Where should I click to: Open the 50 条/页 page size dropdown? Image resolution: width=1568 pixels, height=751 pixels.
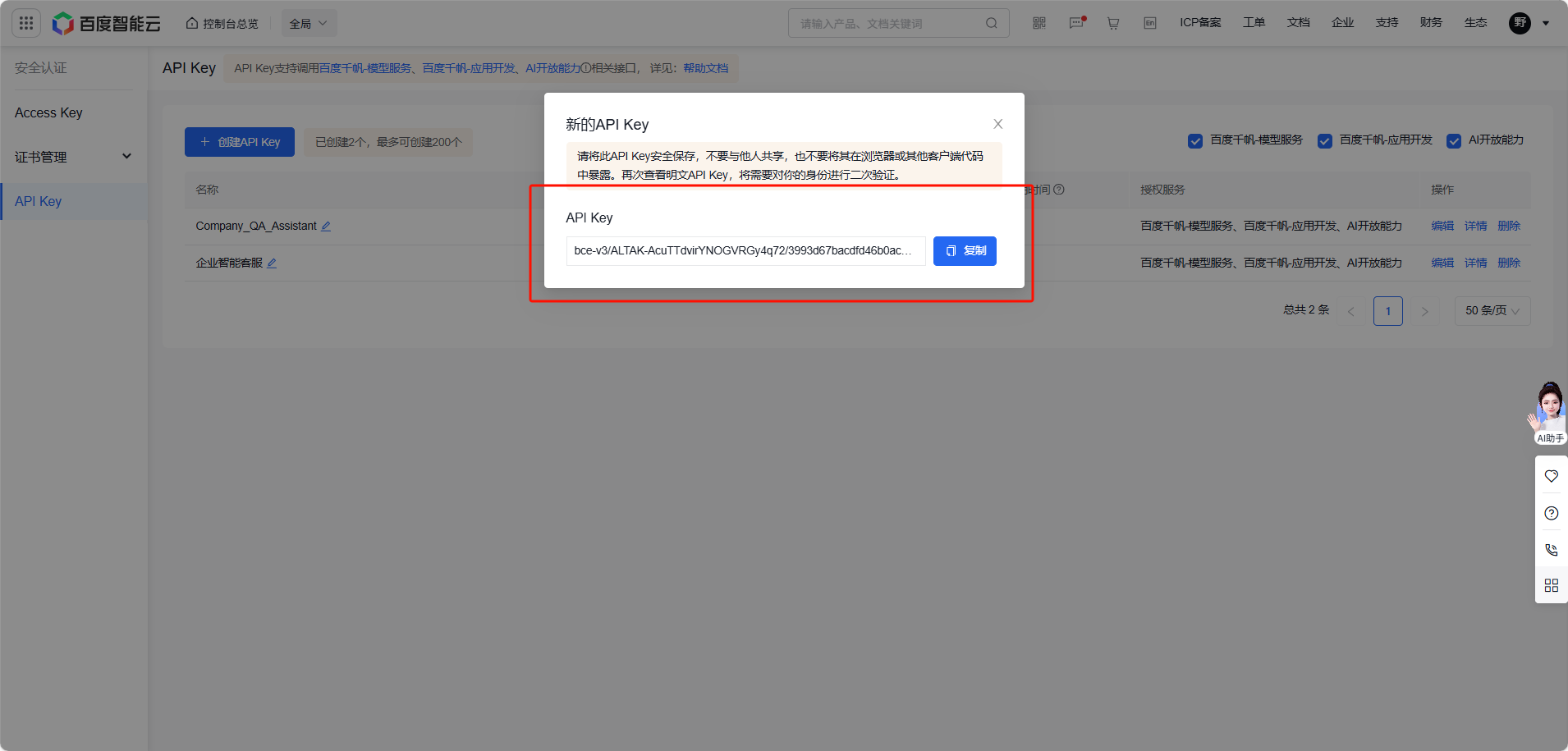click(1491, 310)
